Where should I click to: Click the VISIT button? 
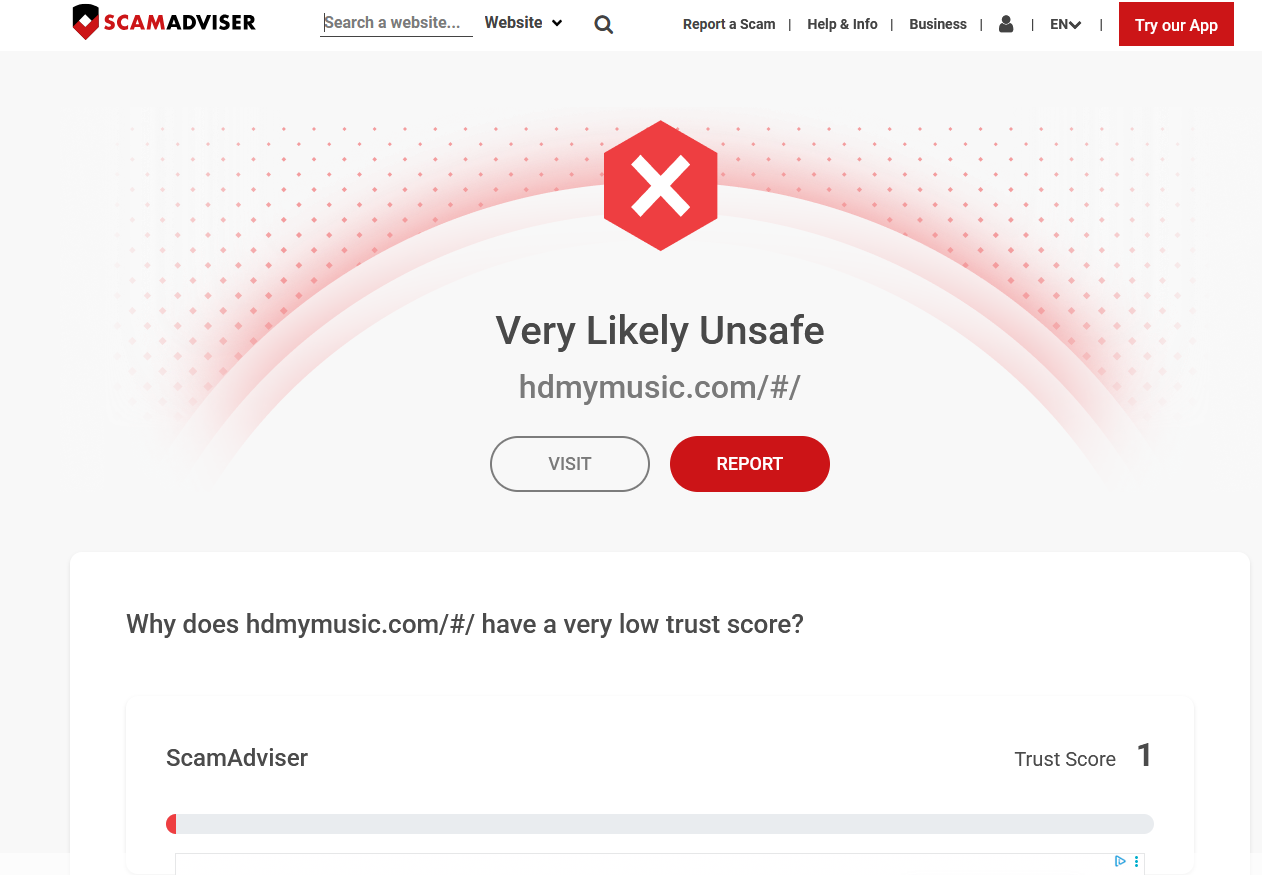pos(570,464)
